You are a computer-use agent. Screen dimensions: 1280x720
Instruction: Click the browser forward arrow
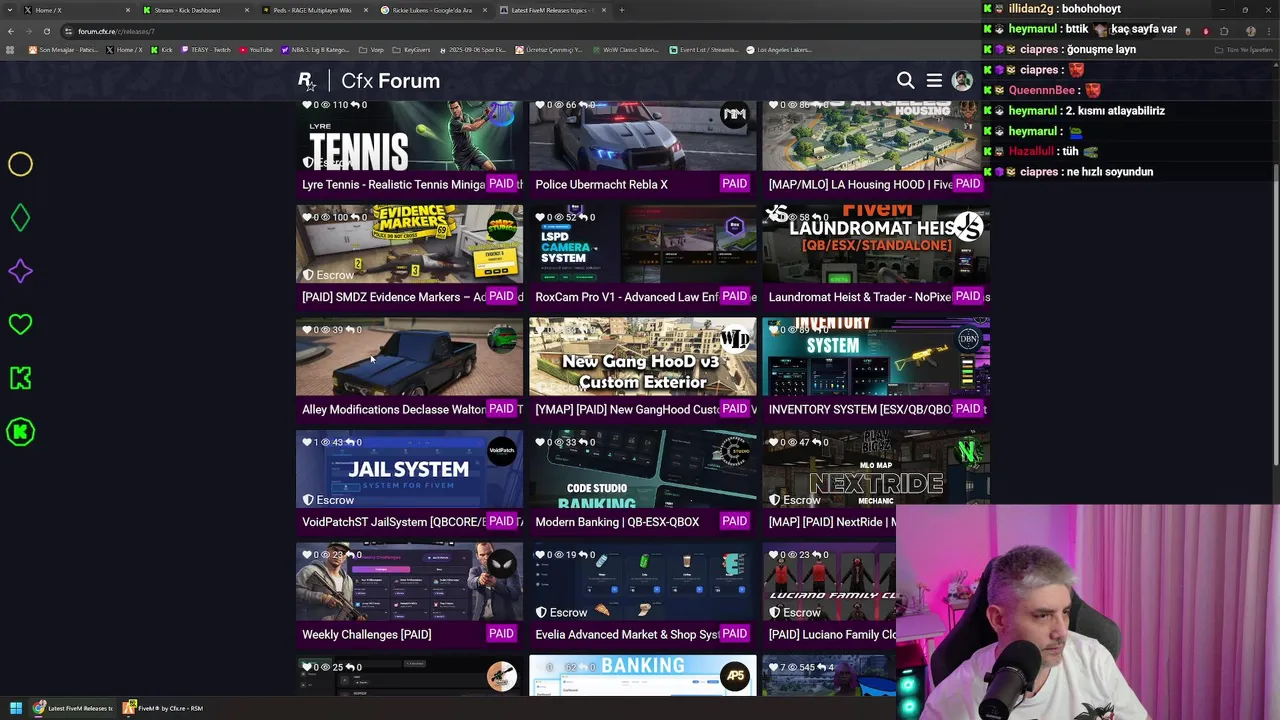28,31
